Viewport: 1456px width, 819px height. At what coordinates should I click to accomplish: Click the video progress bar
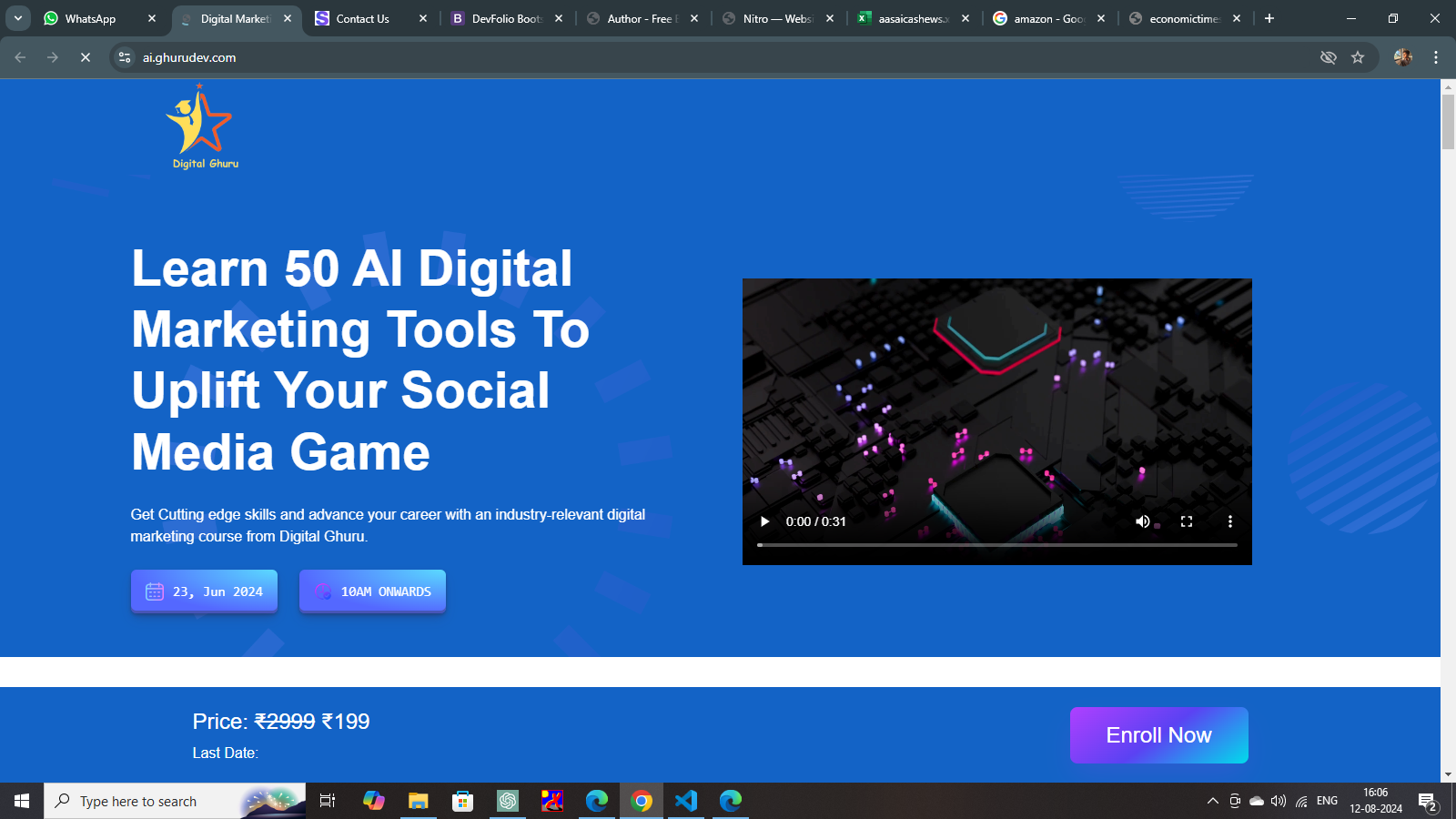[996, 545]
